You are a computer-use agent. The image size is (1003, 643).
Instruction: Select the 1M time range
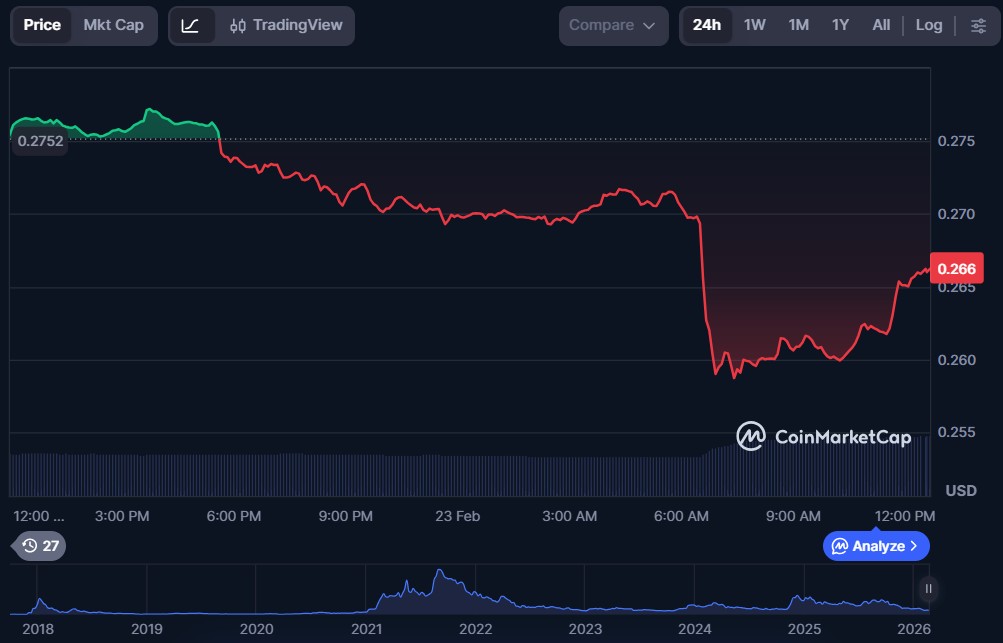tap(798, 25)
